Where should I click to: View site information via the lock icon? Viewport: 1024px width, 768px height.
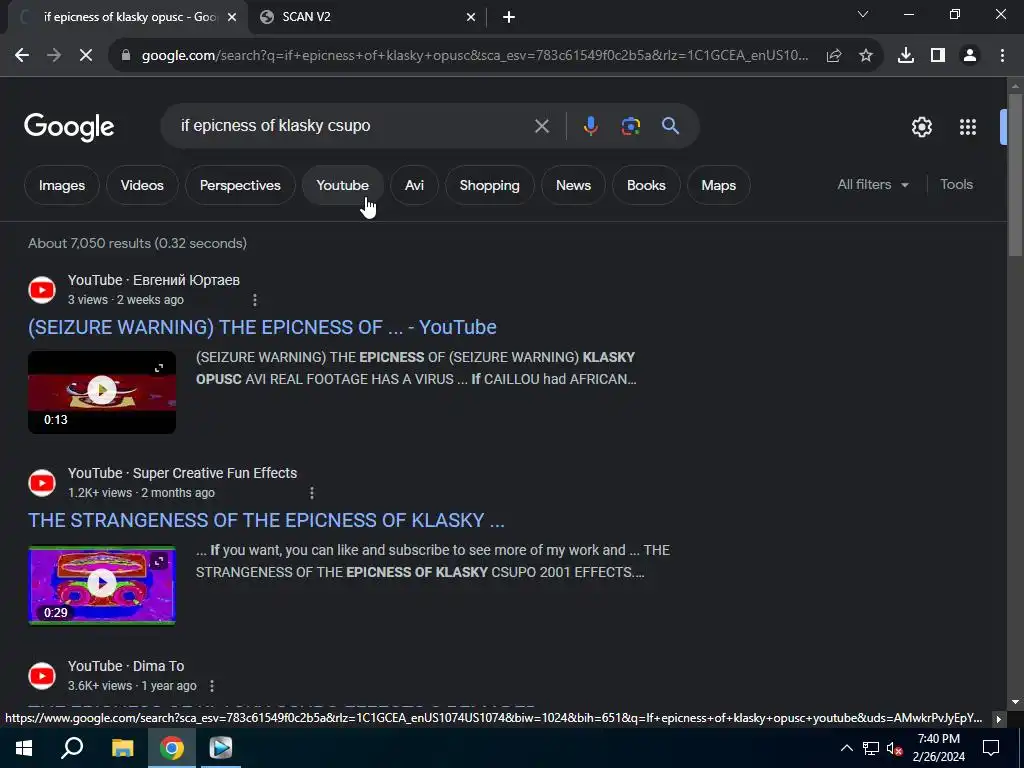tap(126, 56)
